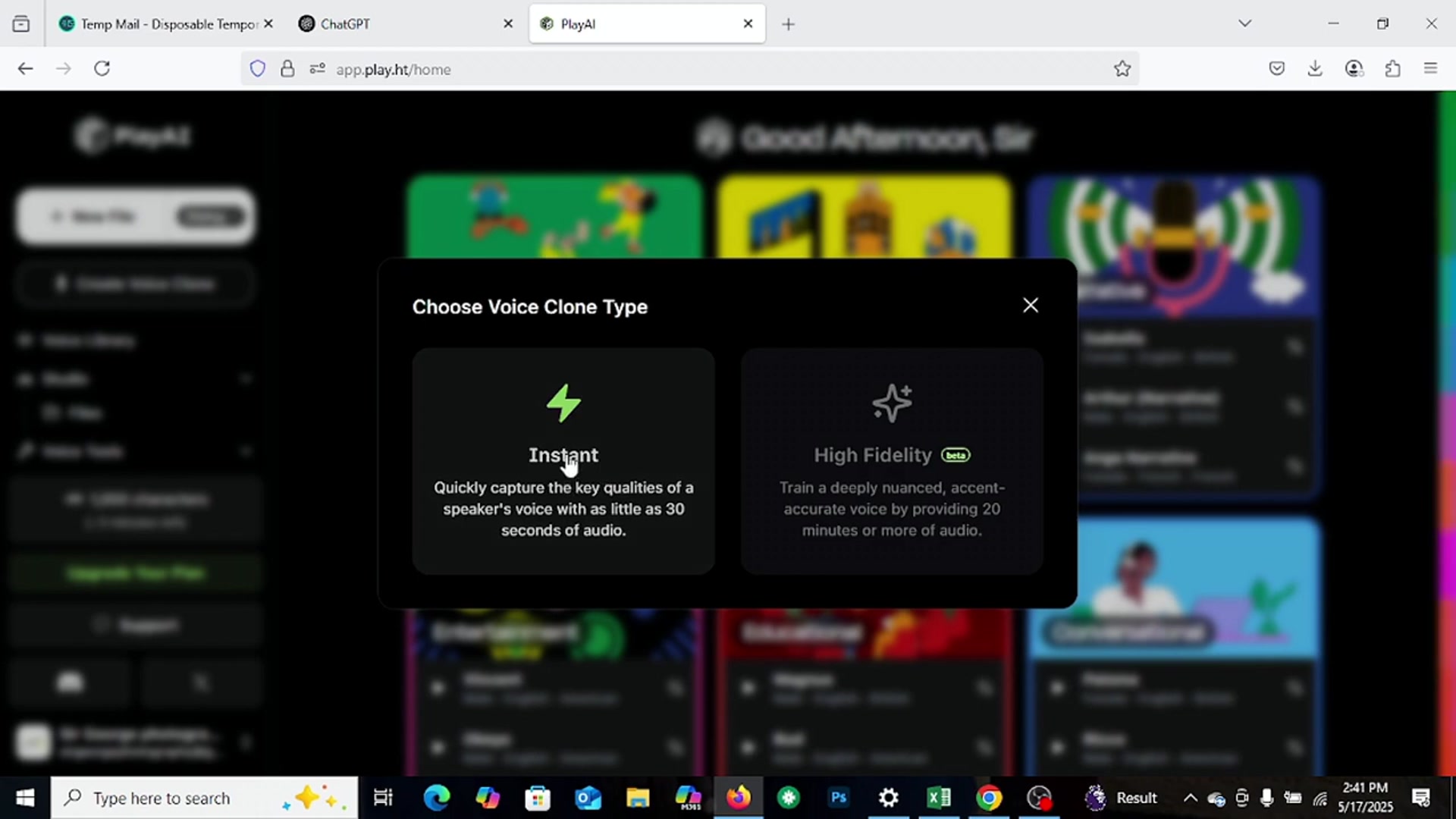
Task: Open the clock showing 2:41 PM
Action: point(1365,798)
